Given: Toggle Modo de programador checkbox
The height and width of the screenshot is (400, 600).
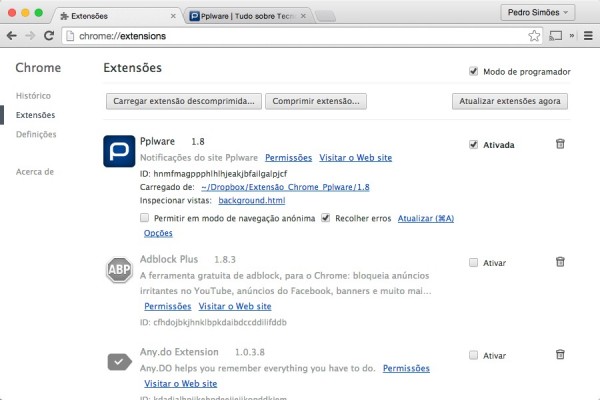Looking at the screenshot, I should 473,71.
